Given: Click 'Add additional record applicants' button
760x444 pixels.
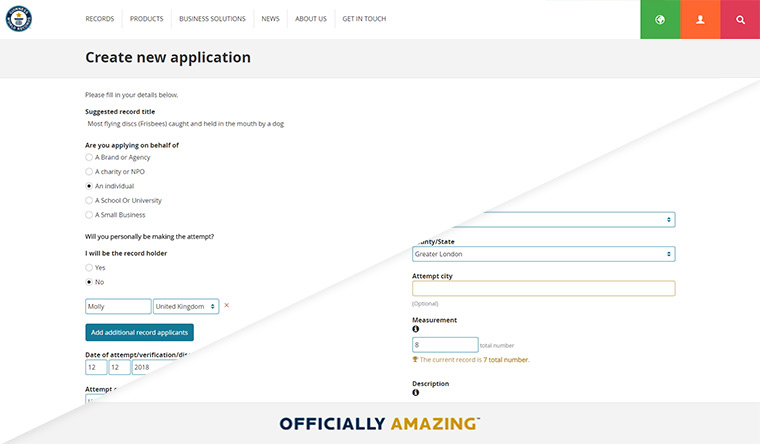Looking at the screenshot, I should 139,332.
